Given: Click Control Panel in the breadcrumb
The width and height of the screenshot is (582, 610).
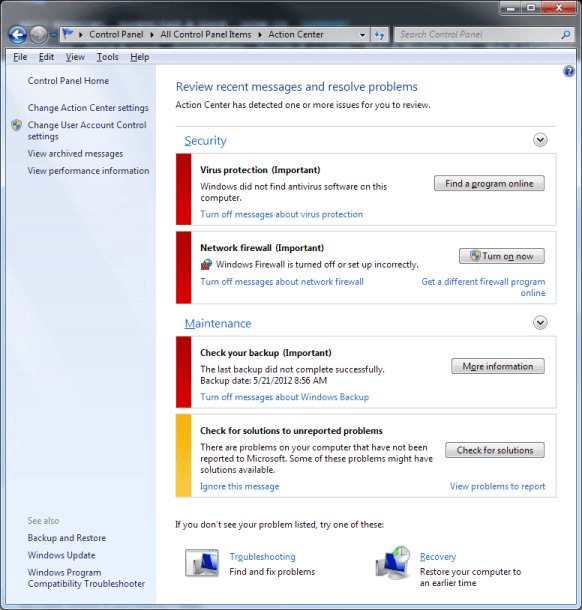Looking at the screenshot, I should [116, 35].
